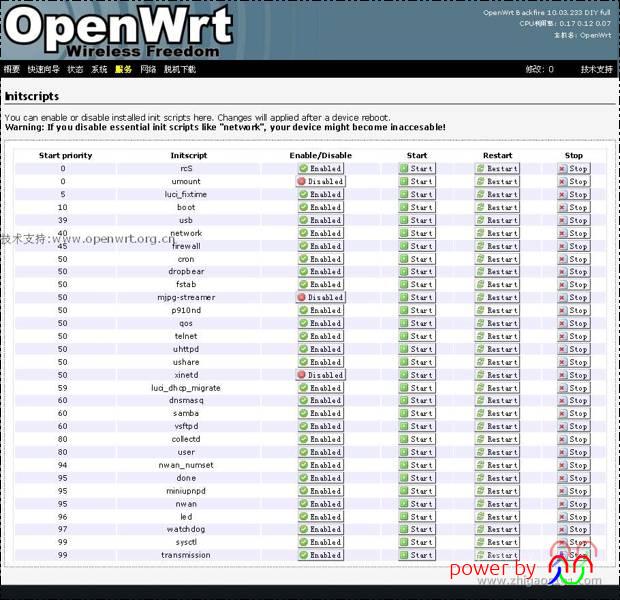Restart the firewall service
620x600 pixels.
pos(497,246)
